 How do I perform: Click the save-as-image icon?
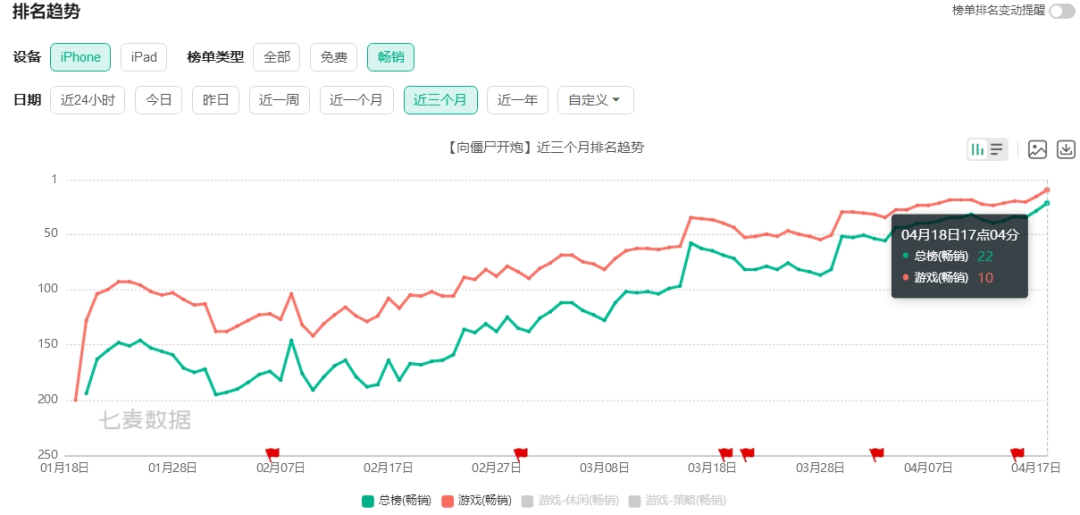click(x=1037, y=150)
